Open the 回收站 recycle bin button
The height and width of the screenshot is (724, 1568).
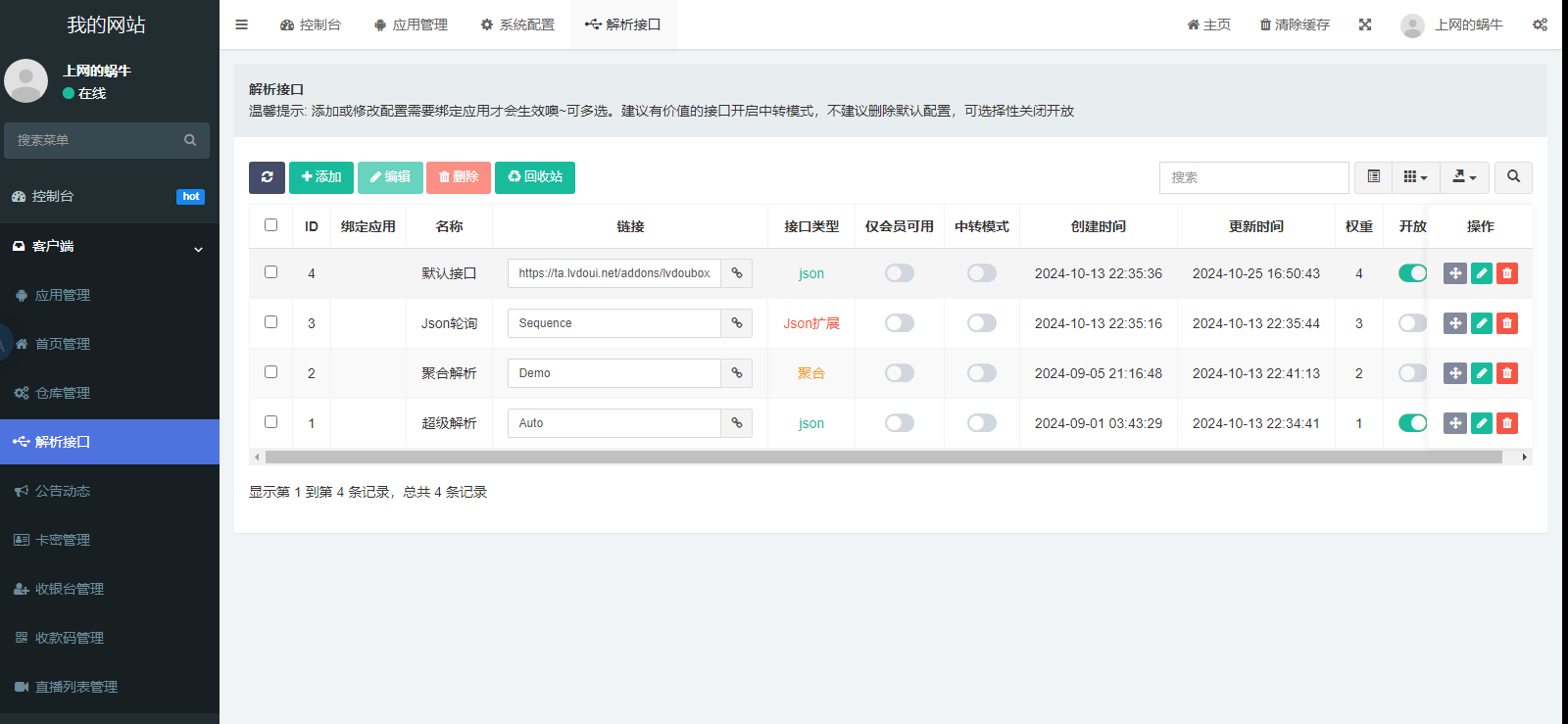point(535,177)
